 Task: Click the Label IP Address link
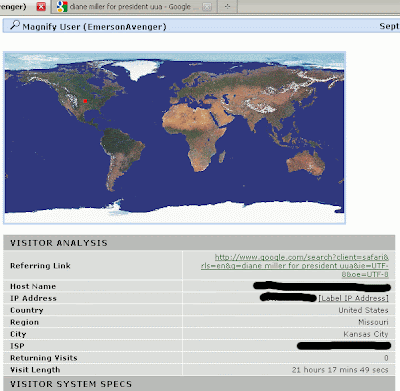coord(354,298)
